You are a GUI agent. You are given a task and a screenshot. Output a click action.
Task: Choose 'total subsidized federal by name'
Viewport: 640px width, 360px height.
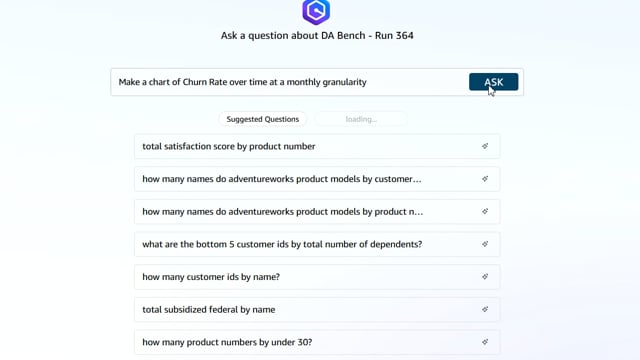tap(317, 309)
